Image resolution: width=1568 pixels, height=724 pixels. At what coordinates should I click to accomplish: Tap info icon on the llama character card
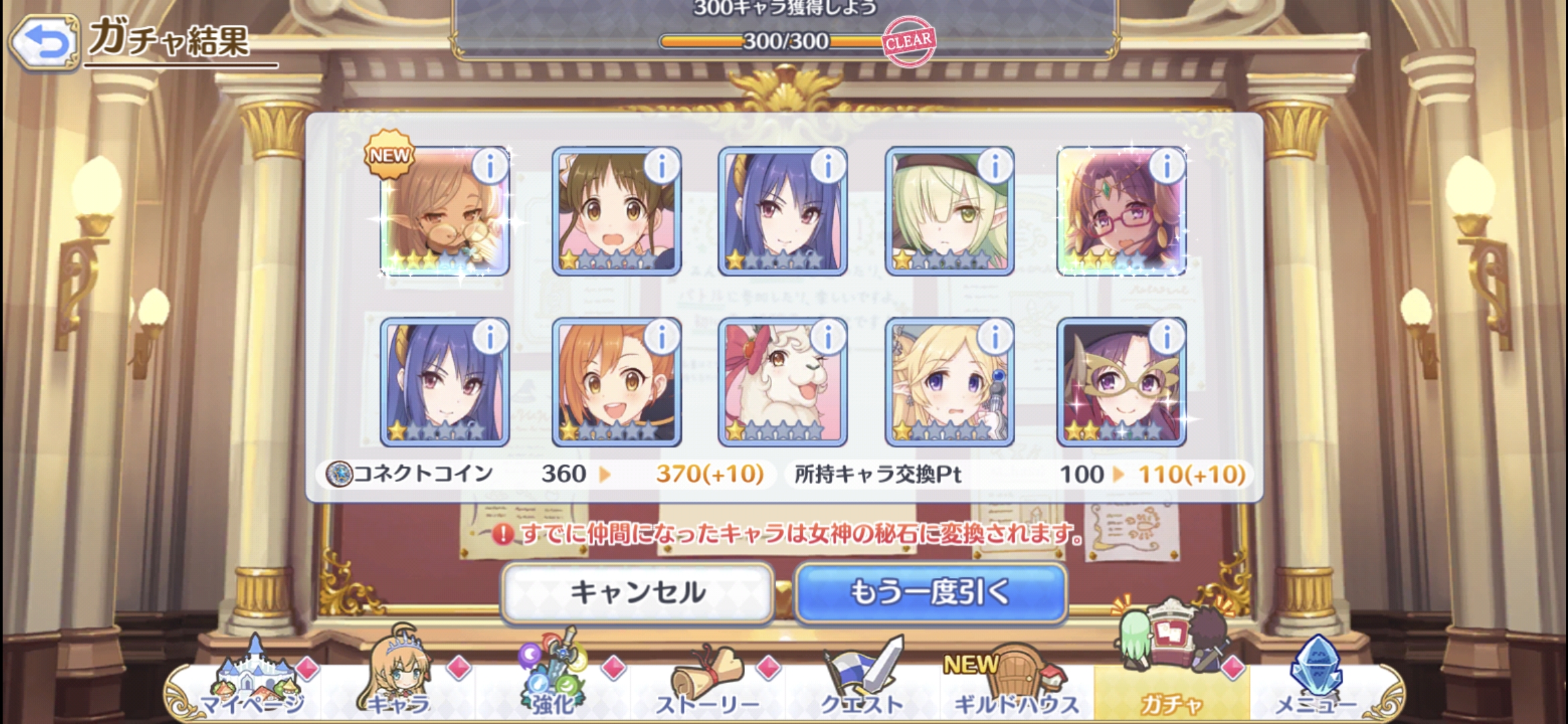point(828,337)
